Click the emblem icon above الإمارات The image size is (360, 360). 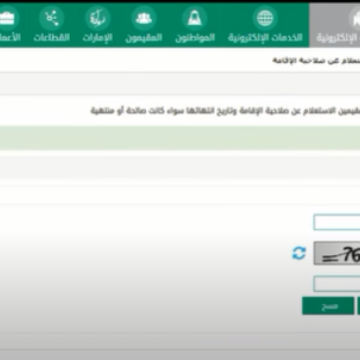[97, 18]
